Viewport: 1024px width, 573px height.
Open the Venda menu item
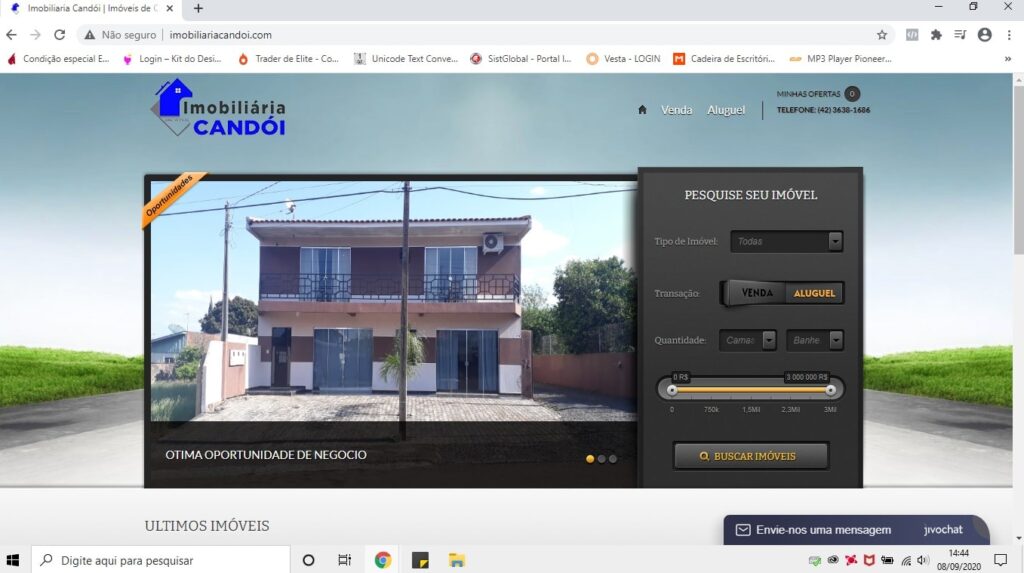(x=676, y=110)
